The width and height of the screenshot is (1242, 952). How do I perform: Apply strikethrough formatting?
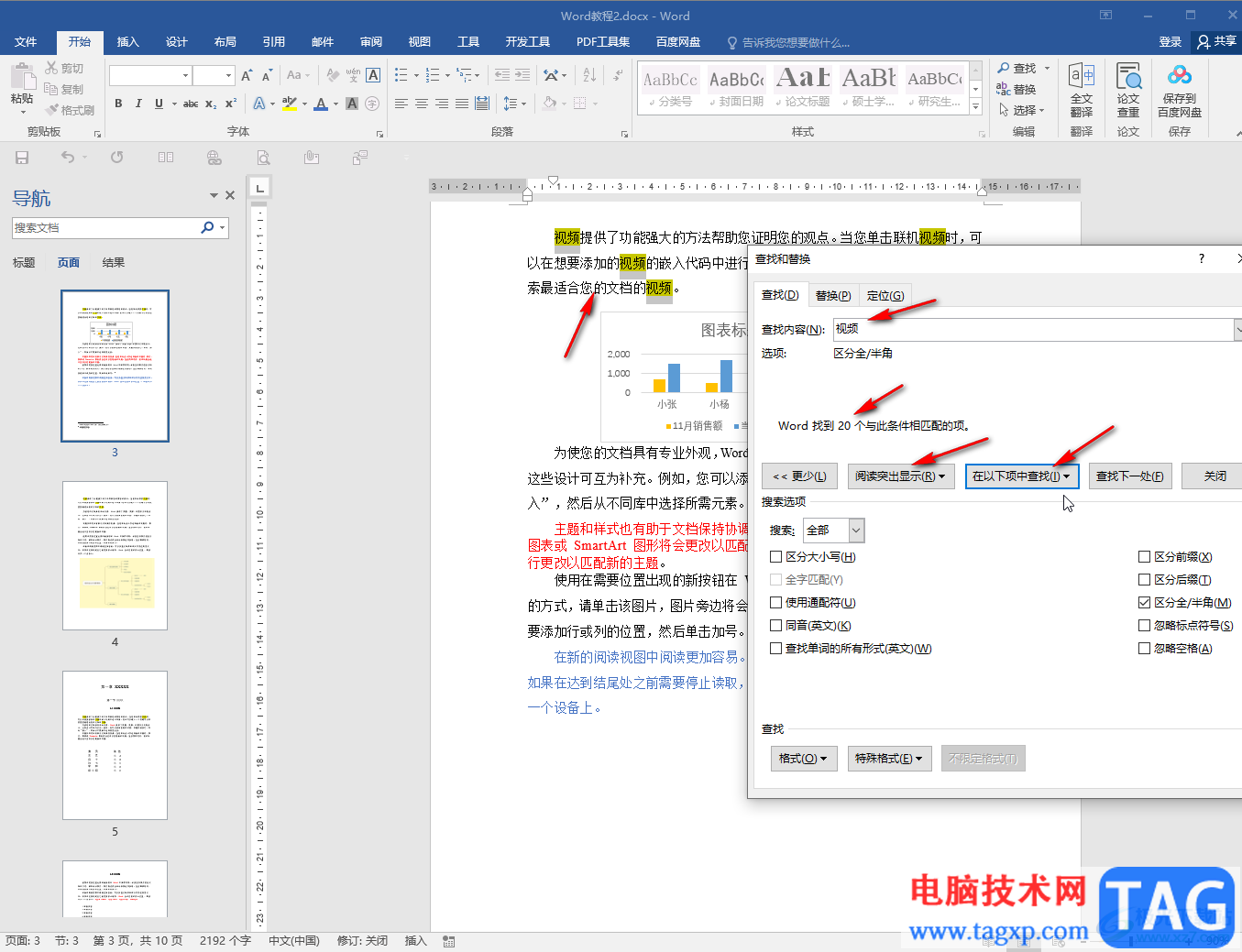[x=191, y=104]
